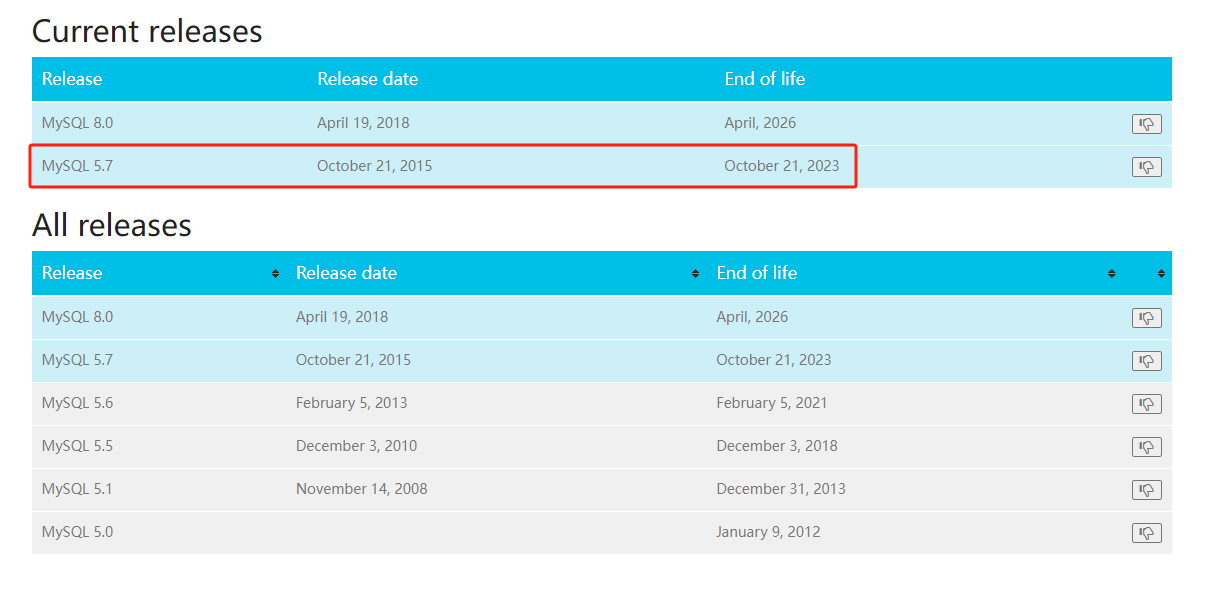Click "April, 2026" in Current releases
The height and width of the screenshot is (589, 1207).
(x=760, y=123)
